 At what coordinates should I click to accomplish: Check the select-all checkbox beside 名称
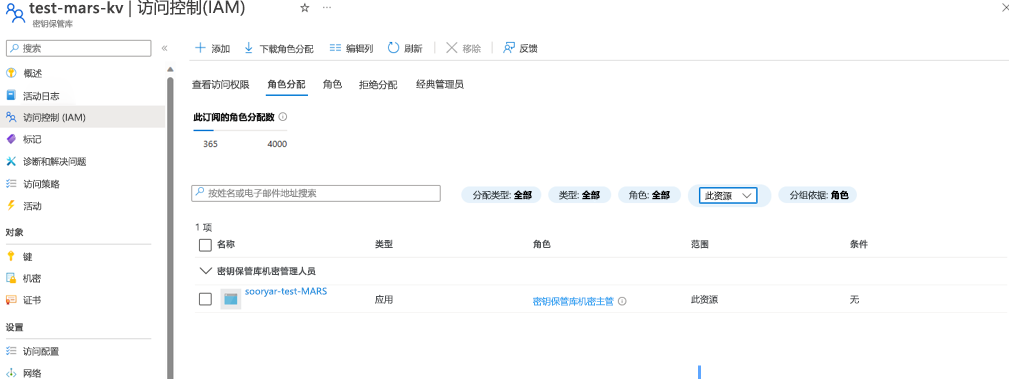click(205, 245)
